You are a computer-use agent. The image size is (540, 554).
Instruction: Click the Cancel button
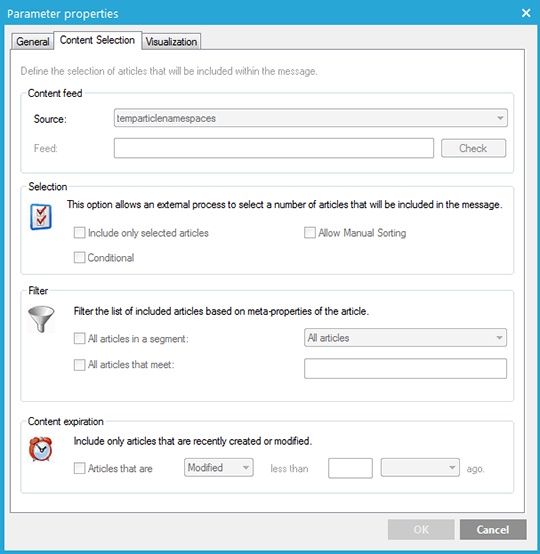[493, 529]
